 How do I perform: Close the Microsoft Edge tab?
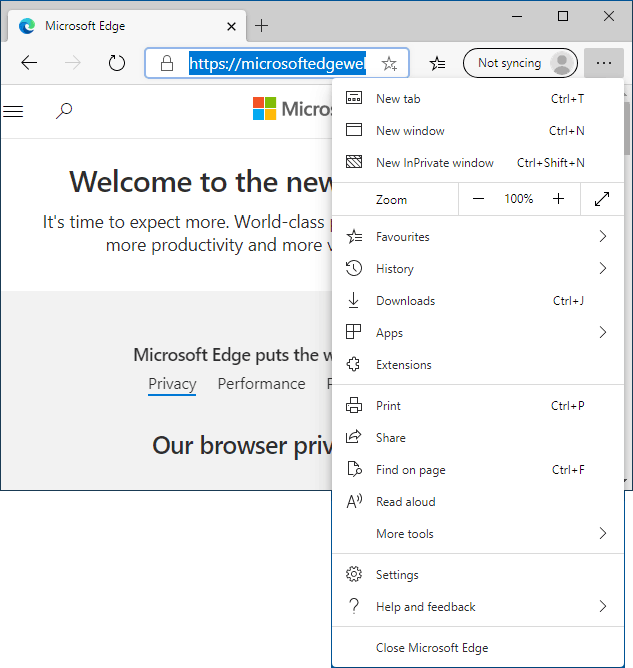point(231,26)
